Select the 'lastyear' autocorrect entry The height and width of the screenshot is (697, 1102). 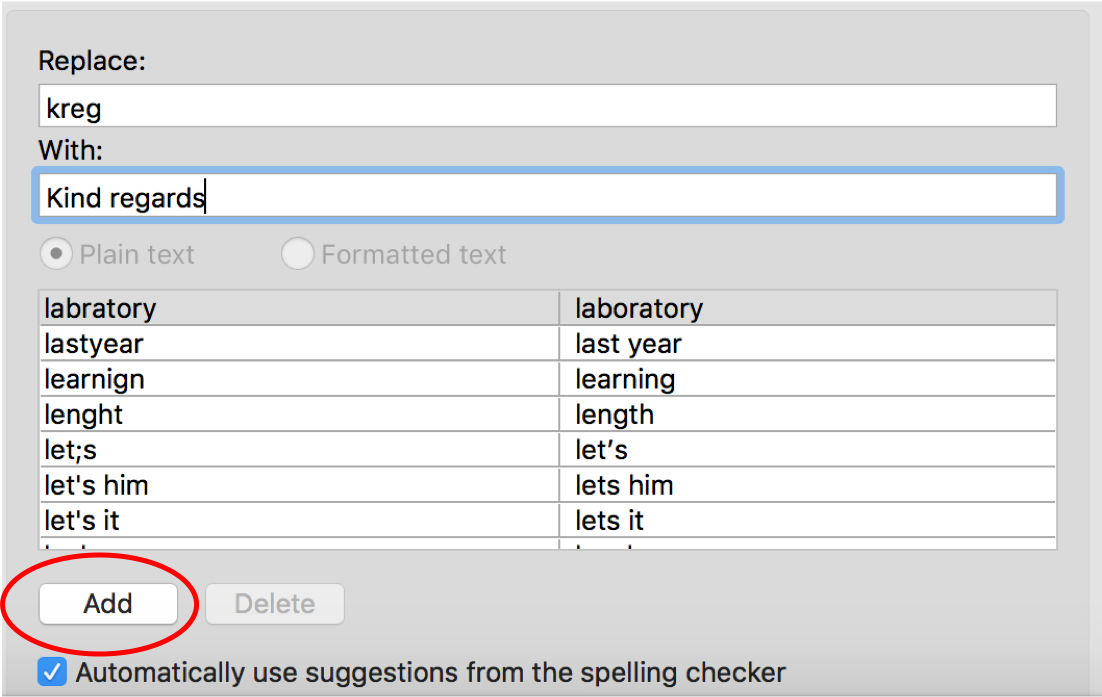94,344
